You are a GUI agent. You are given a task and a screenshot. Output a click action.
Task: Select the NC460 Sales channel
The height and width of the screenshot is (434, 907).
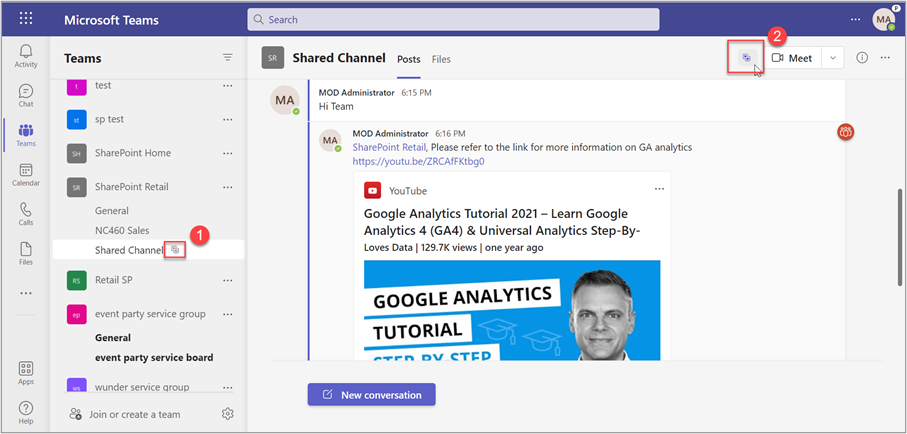click(x=122, y=230)
